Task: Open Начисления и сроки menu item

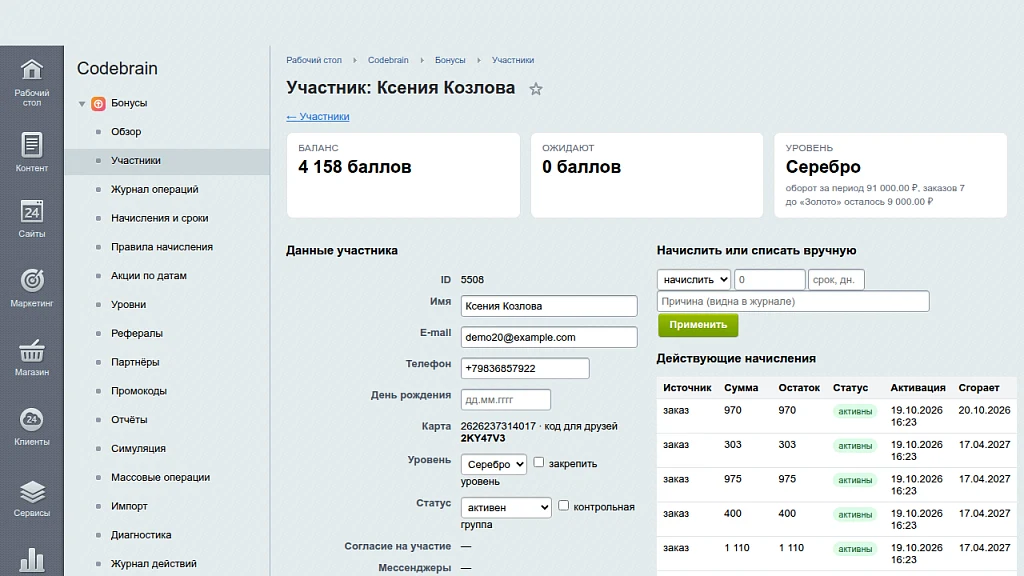Action: pyautogui.click(x=159, y=218)
